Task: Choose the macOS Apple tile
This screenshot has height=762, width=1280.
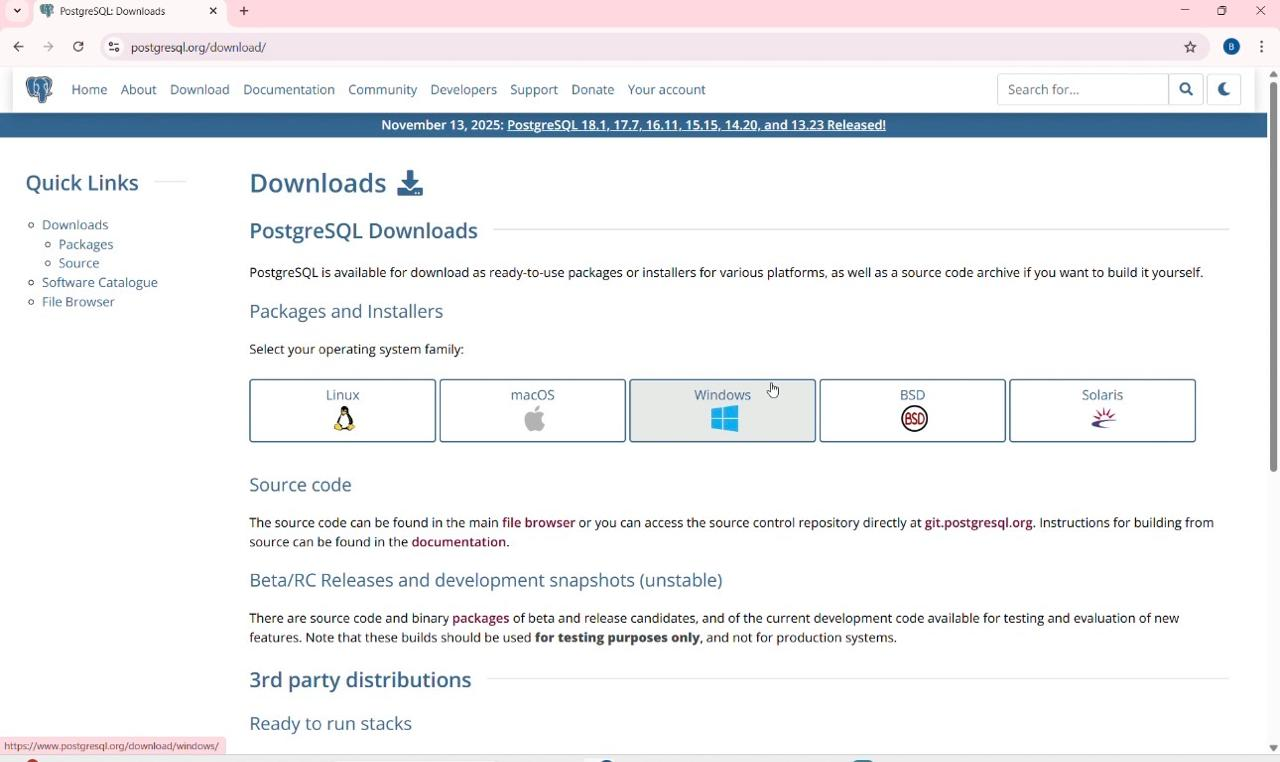Action: tap(532, 410)
